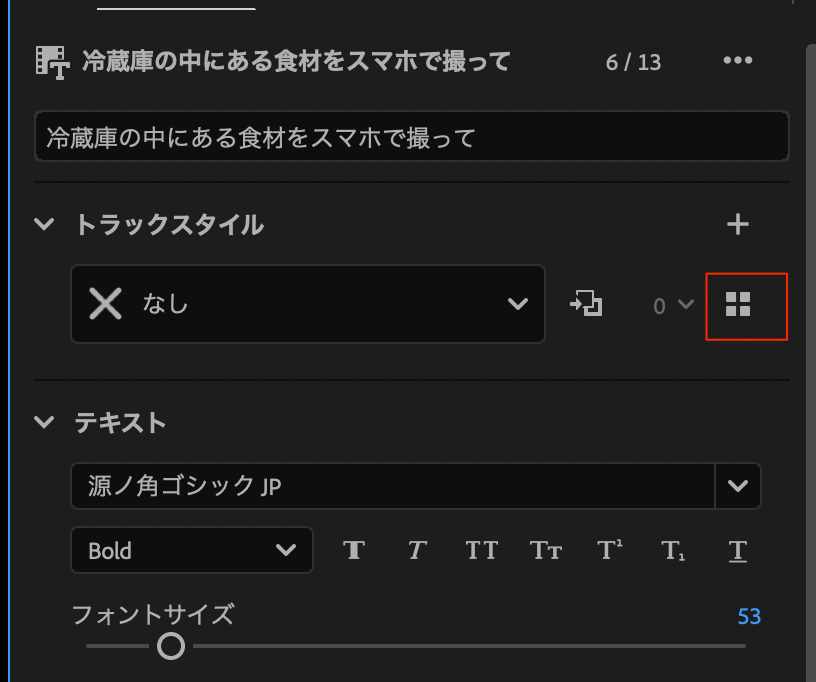Enable all caps formatting
The width and height of the screenshot is (816, 682).
481,550
